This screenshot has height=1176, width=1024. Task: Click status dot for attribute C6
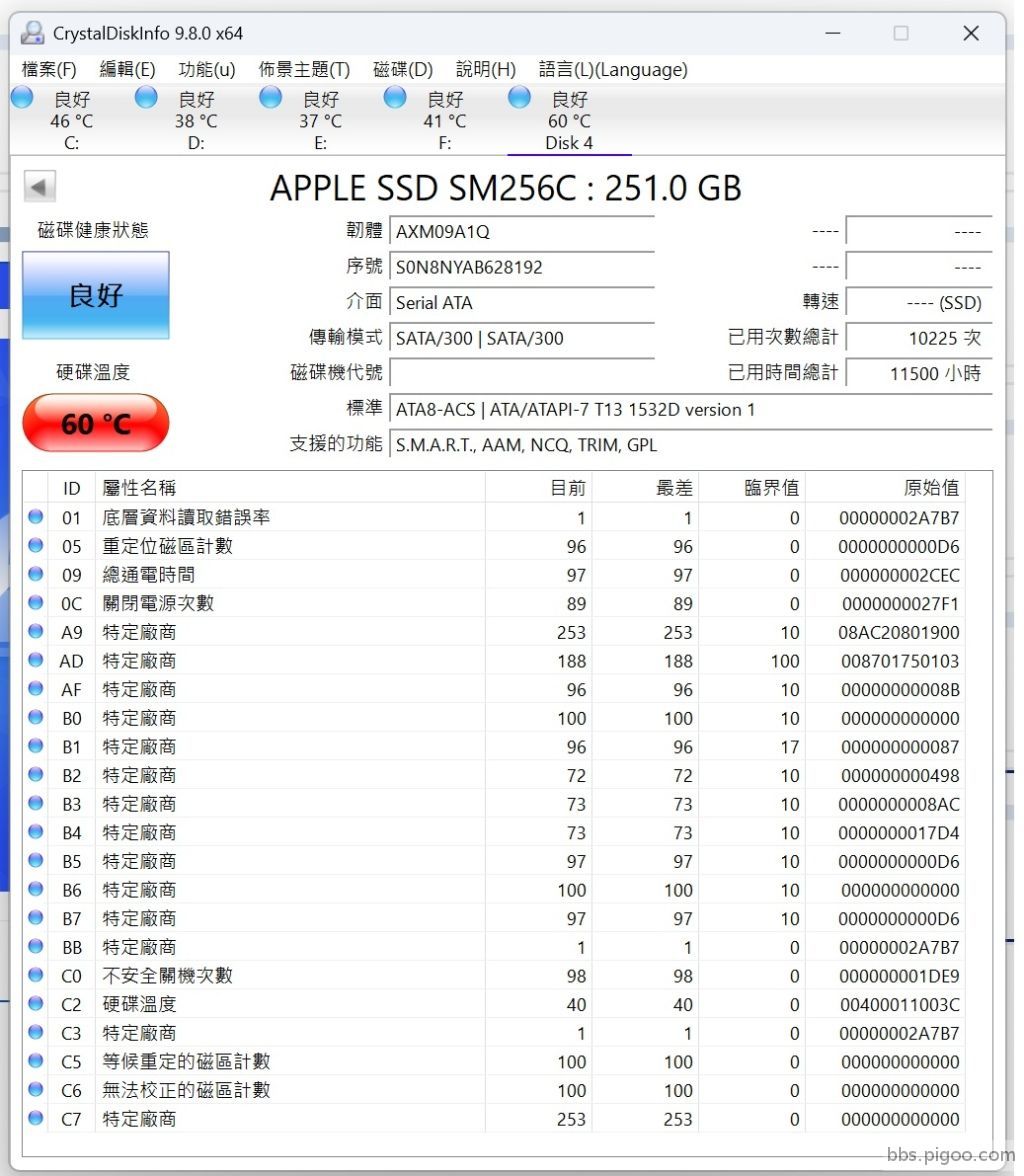35,1090
